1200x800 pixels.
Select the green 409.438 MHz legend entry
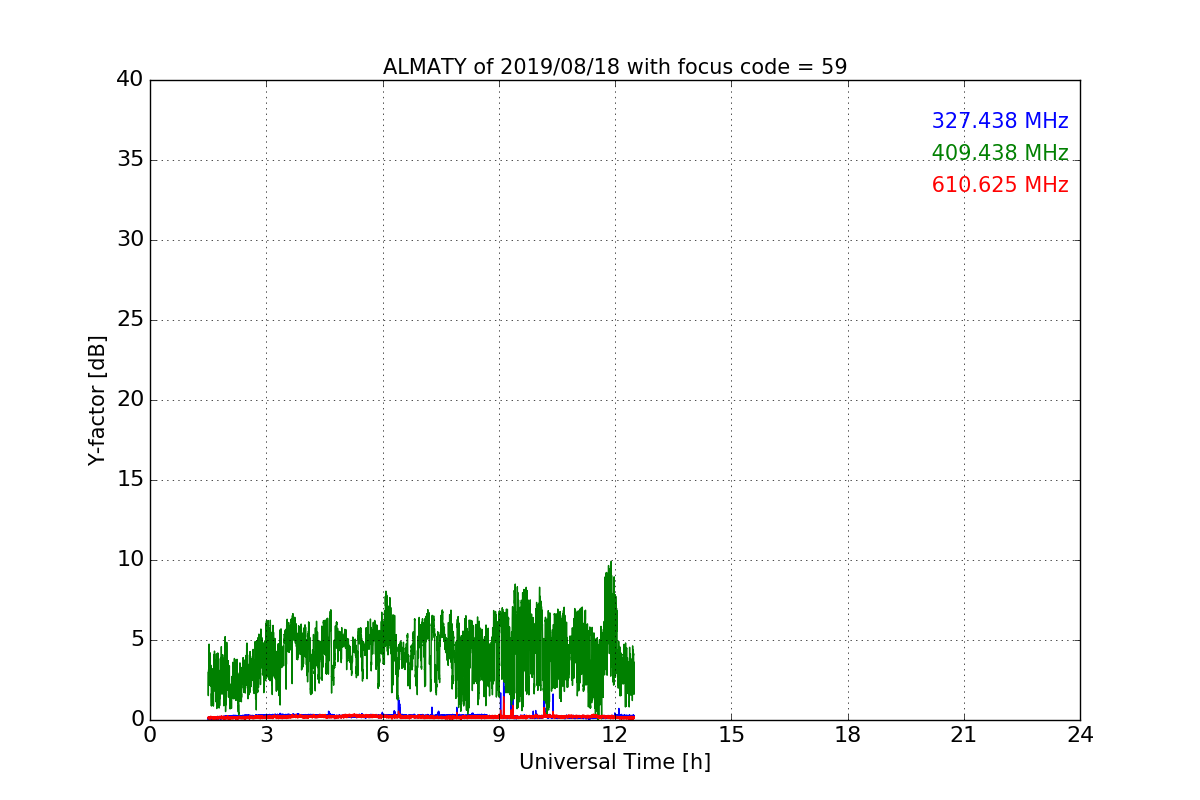[1000, 153]
